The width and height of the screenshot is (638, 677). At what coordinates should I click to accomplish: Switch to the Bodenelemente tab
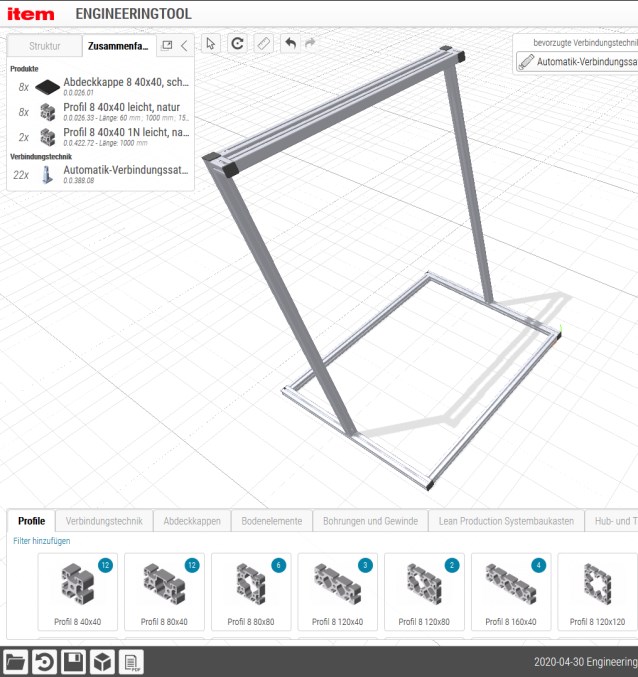tap(272, 521)
